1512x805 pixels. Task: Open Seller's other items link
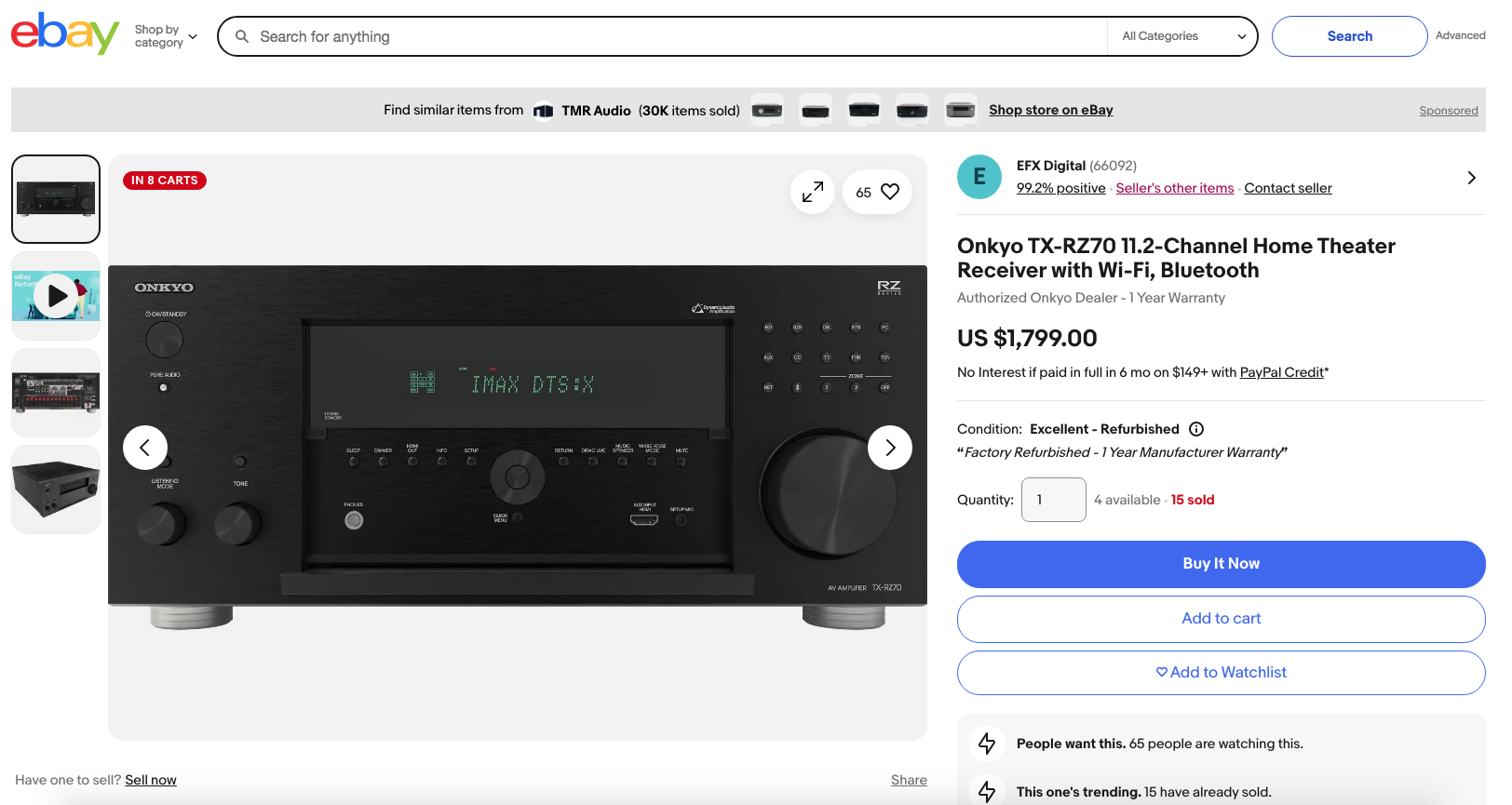pyautogui.click(x=1175, y=188)
